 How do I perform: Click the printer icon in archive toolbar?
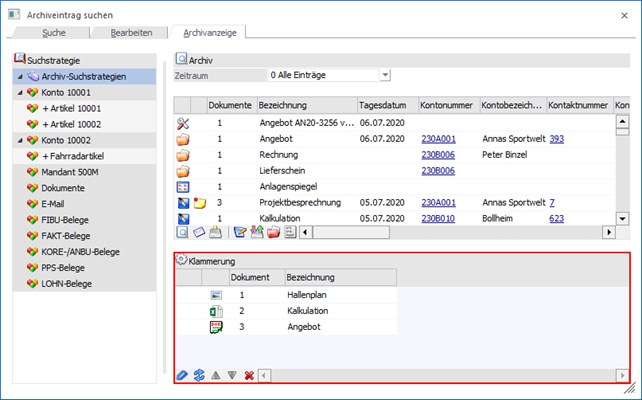(214, 232)
